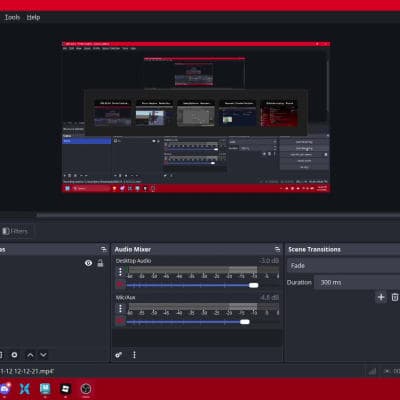Remove transition with trash icon
This screenshot has height=400, width=400.
point(395,297)
